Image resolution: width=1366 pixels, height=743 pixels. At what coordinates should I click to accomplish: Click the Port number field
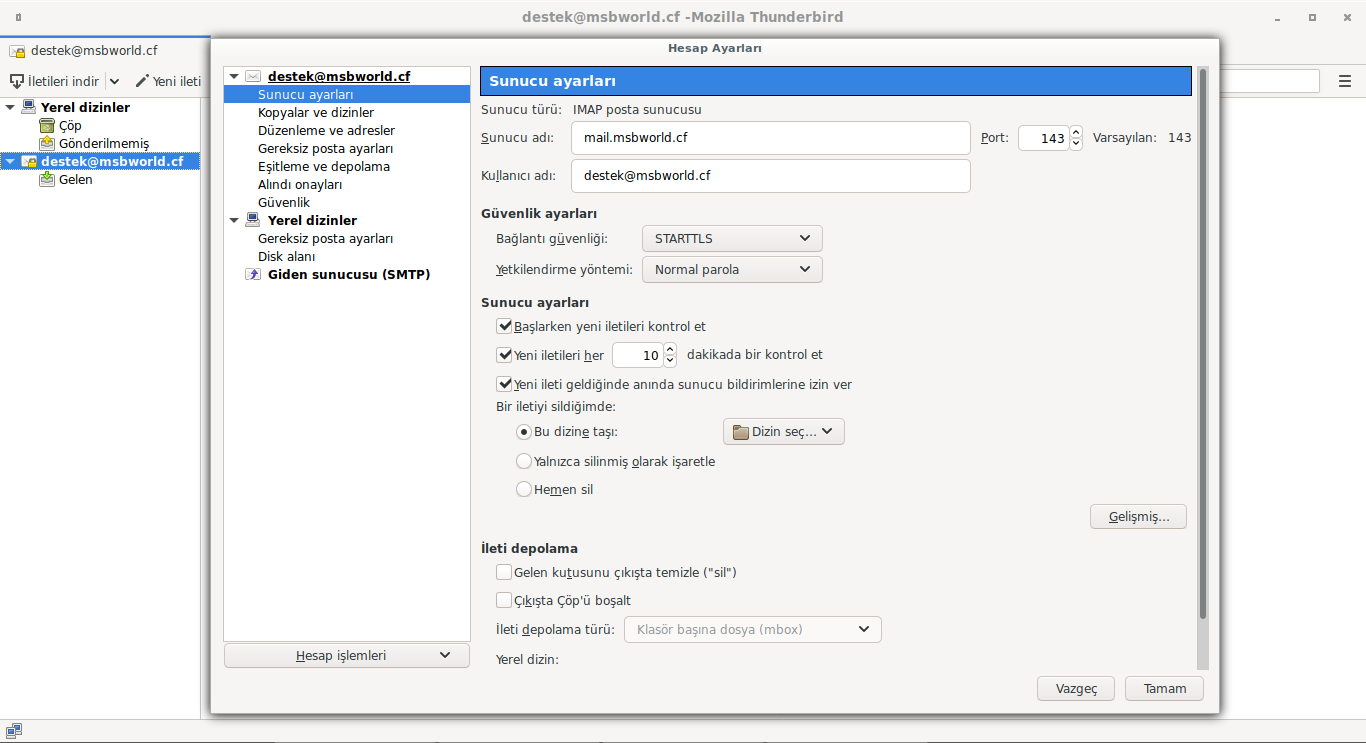coord(1044,138)
